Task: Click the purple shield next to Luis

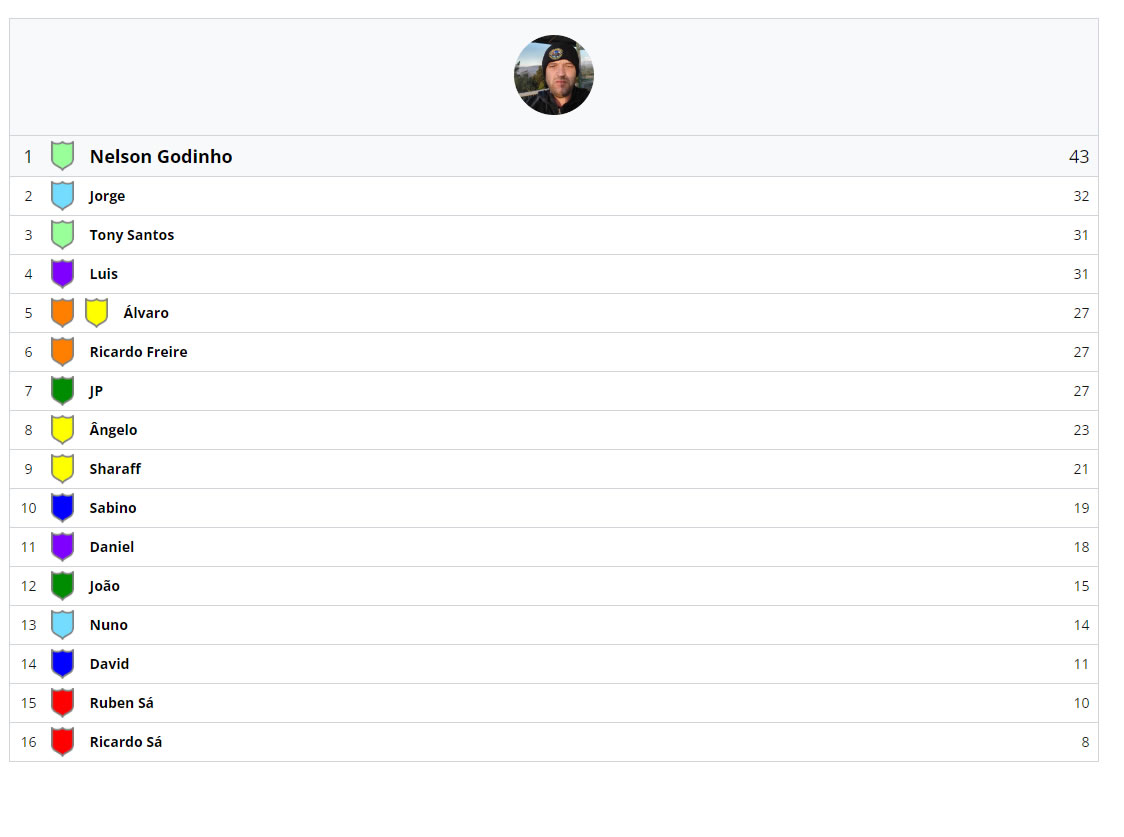Action: click(x=62, y=274)
